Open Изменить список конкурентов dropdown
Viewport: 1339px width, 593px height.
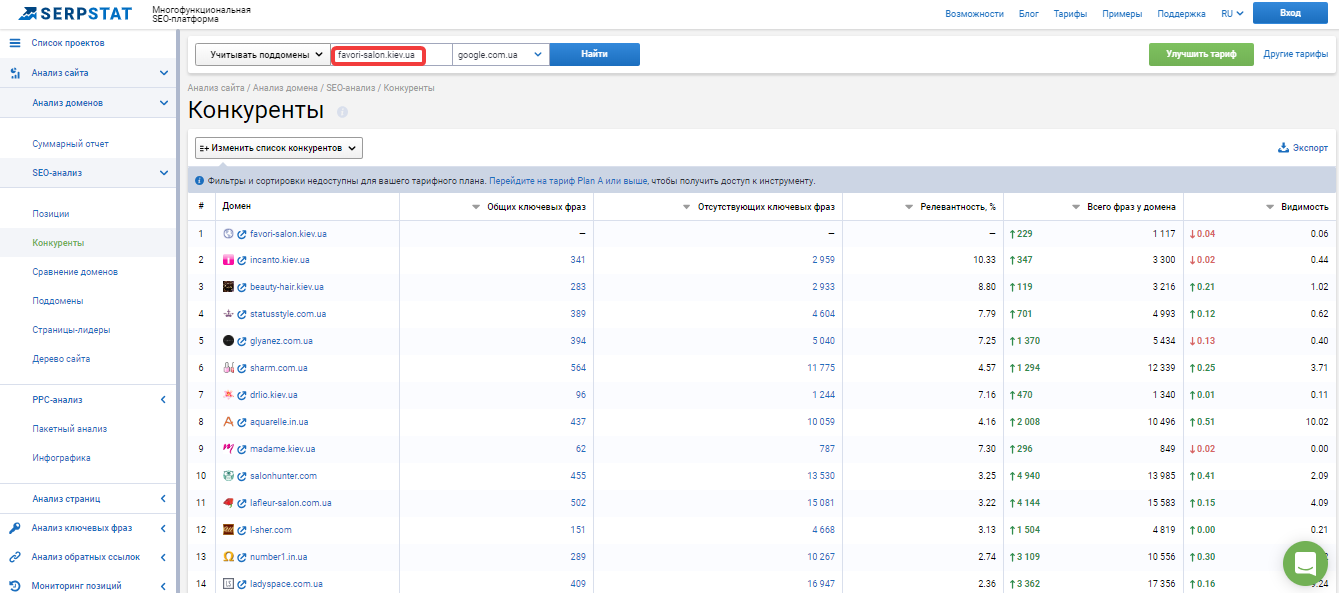[x=278, y=148]
